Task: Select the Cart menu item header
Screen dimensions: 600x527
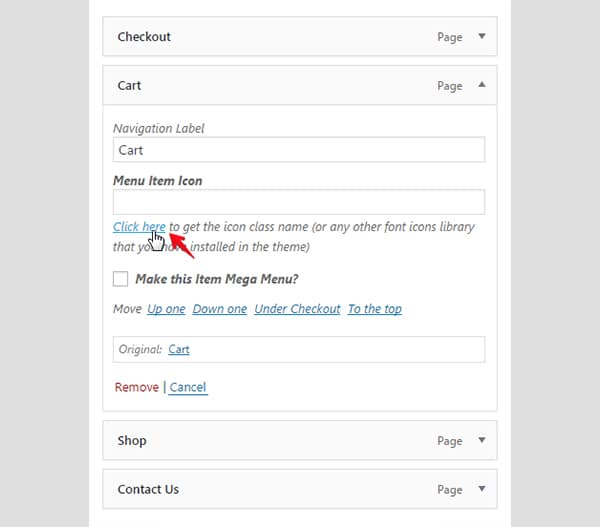Action: point(300,85)
